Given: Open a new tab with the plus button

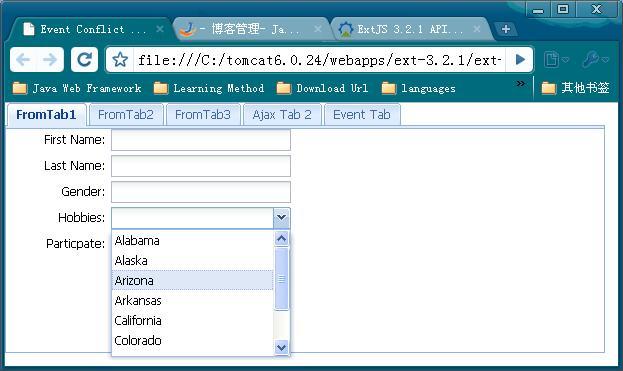Looking at the screenshot, I should pos(505,29).
